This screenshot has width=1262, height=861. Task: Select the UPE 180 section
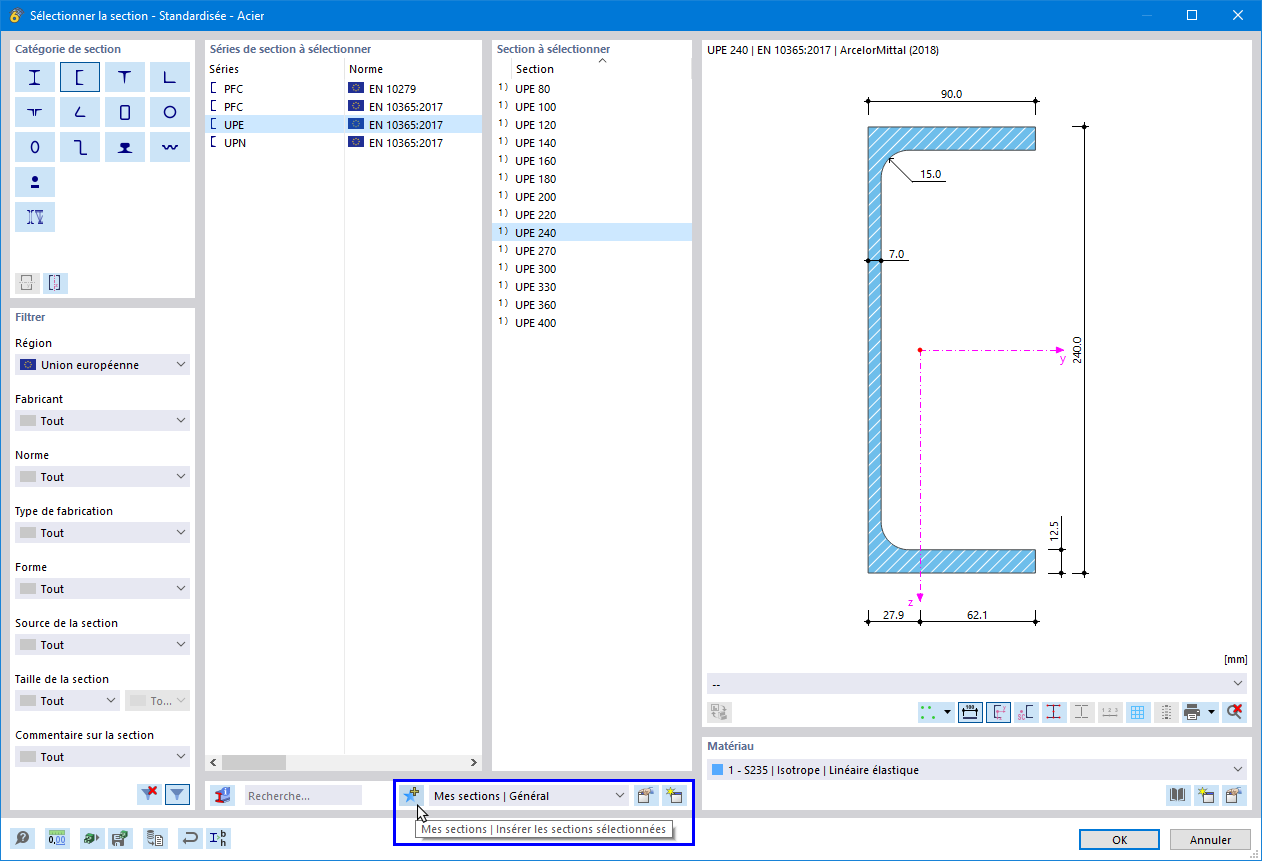[592, 179]
